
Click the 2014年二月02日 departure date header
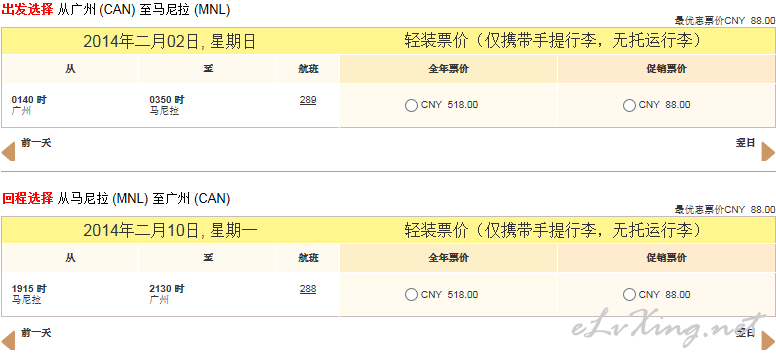point(169,42)
